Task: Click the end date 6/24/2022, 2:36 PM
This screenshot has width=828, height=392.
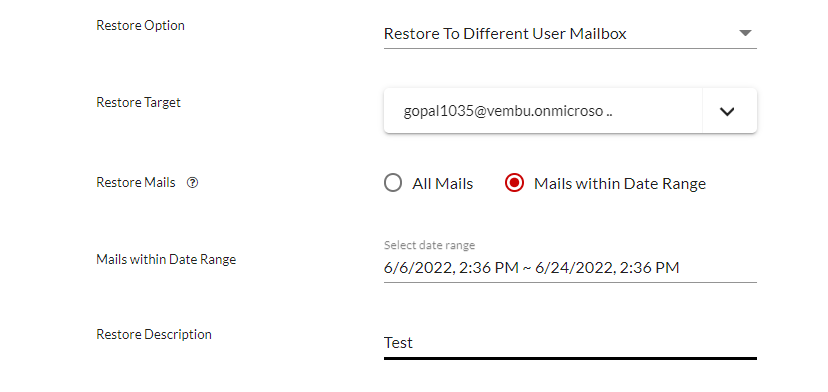Action: [x=607, y=268]
